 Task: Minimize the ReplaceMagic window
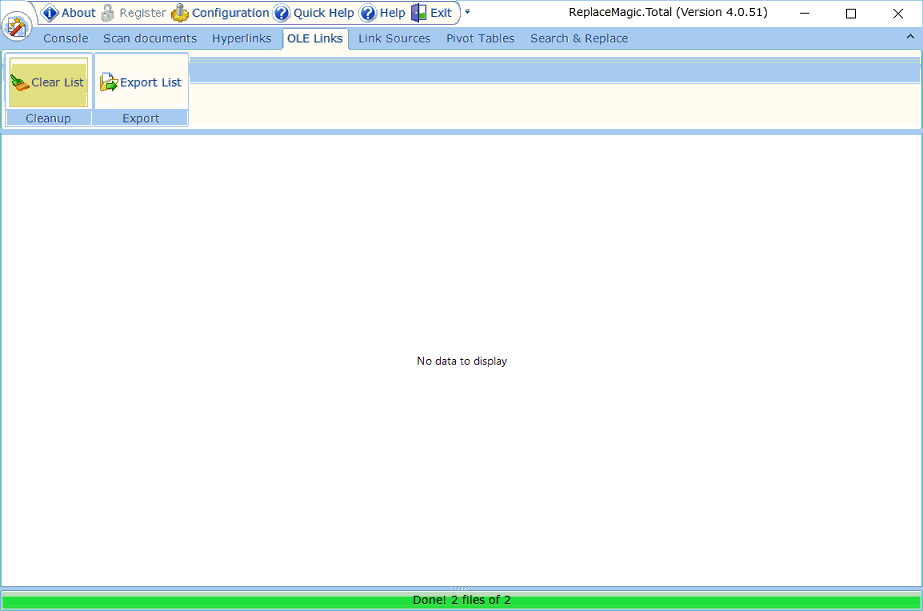(x=805, y=13)
